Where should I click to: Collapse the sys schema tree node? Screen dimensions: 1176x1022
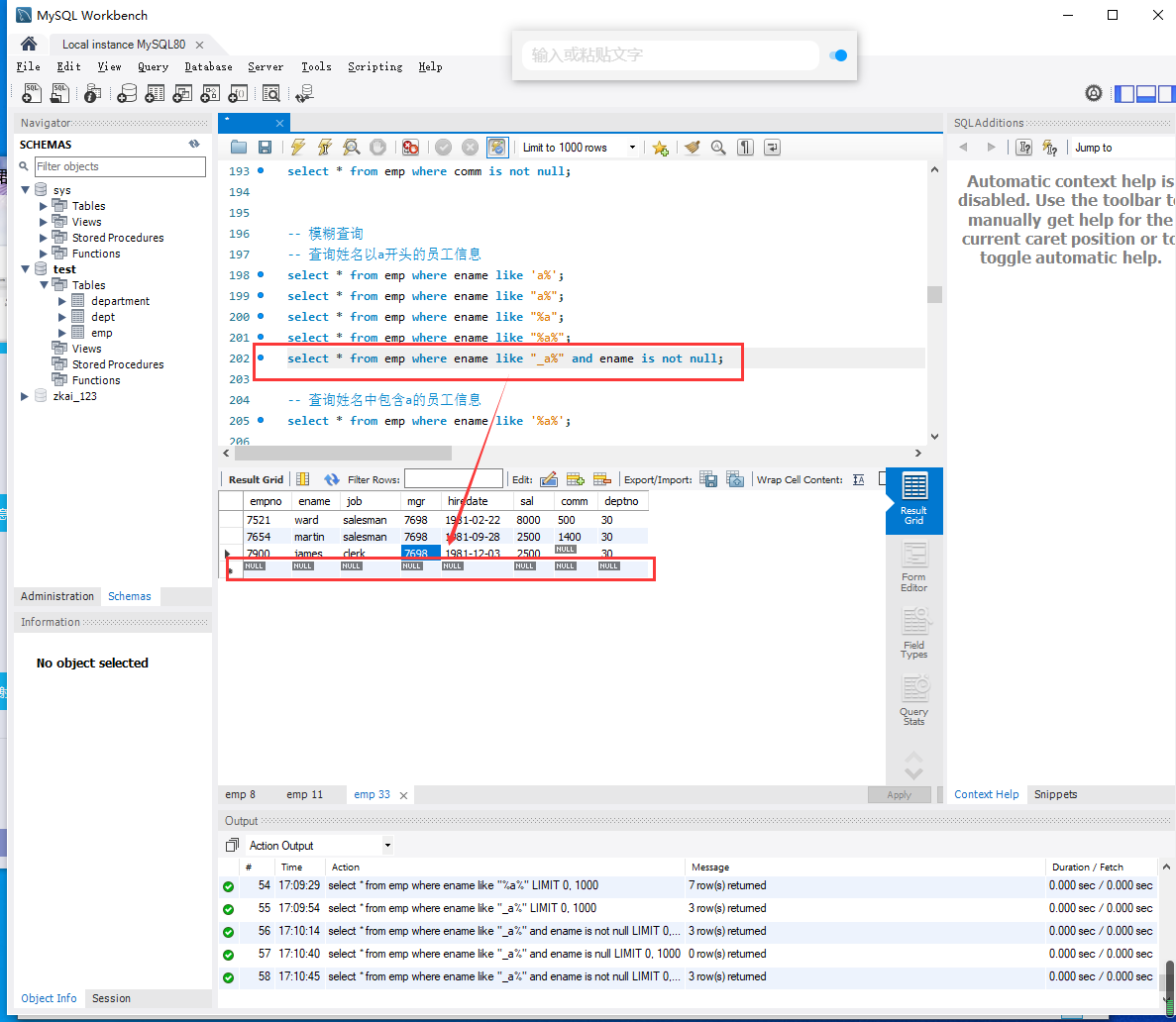[26, 190]
